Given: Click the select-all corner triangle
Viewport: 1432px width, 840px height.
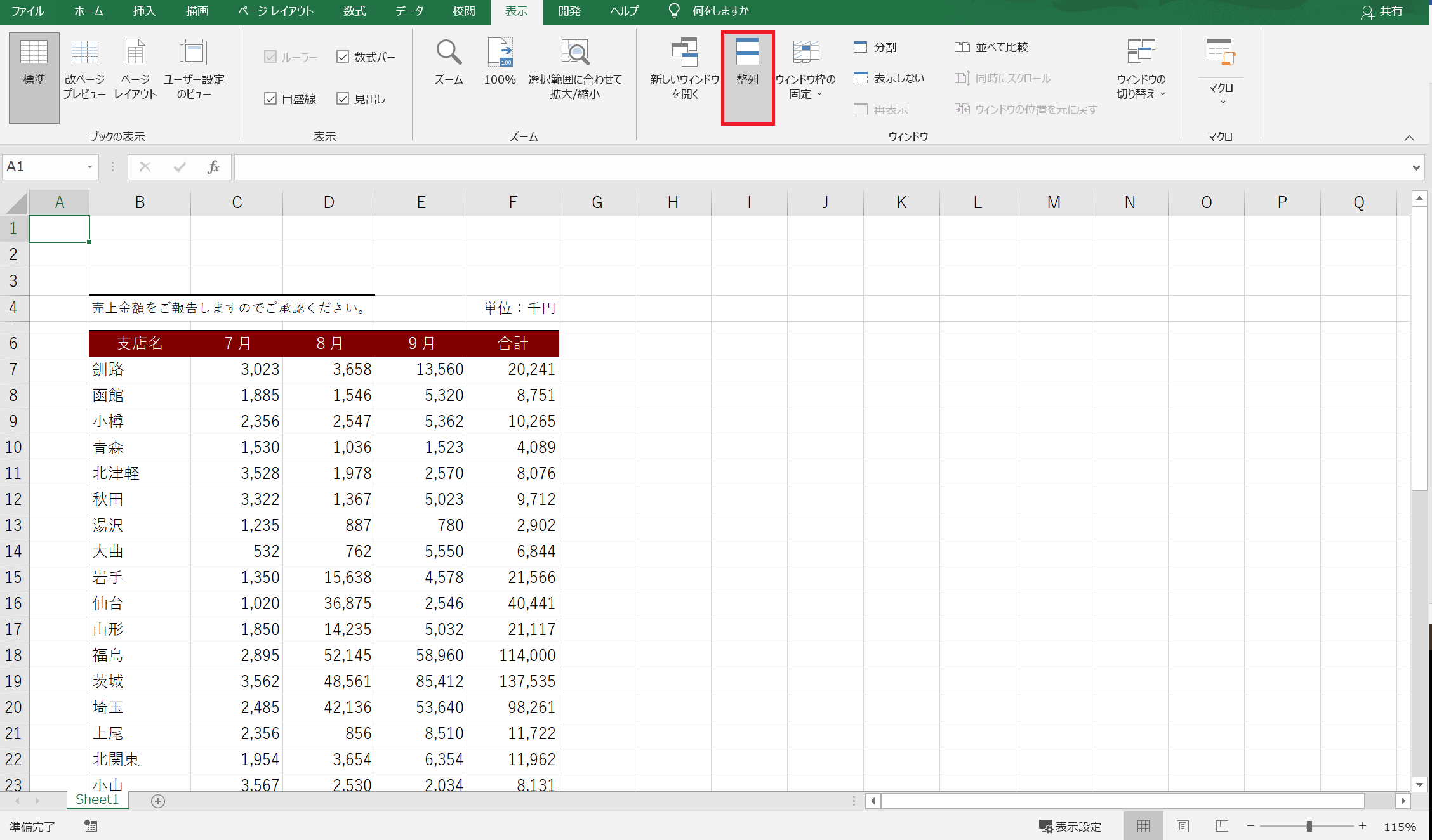Looking at the screenshot, I should click(16, 203).
